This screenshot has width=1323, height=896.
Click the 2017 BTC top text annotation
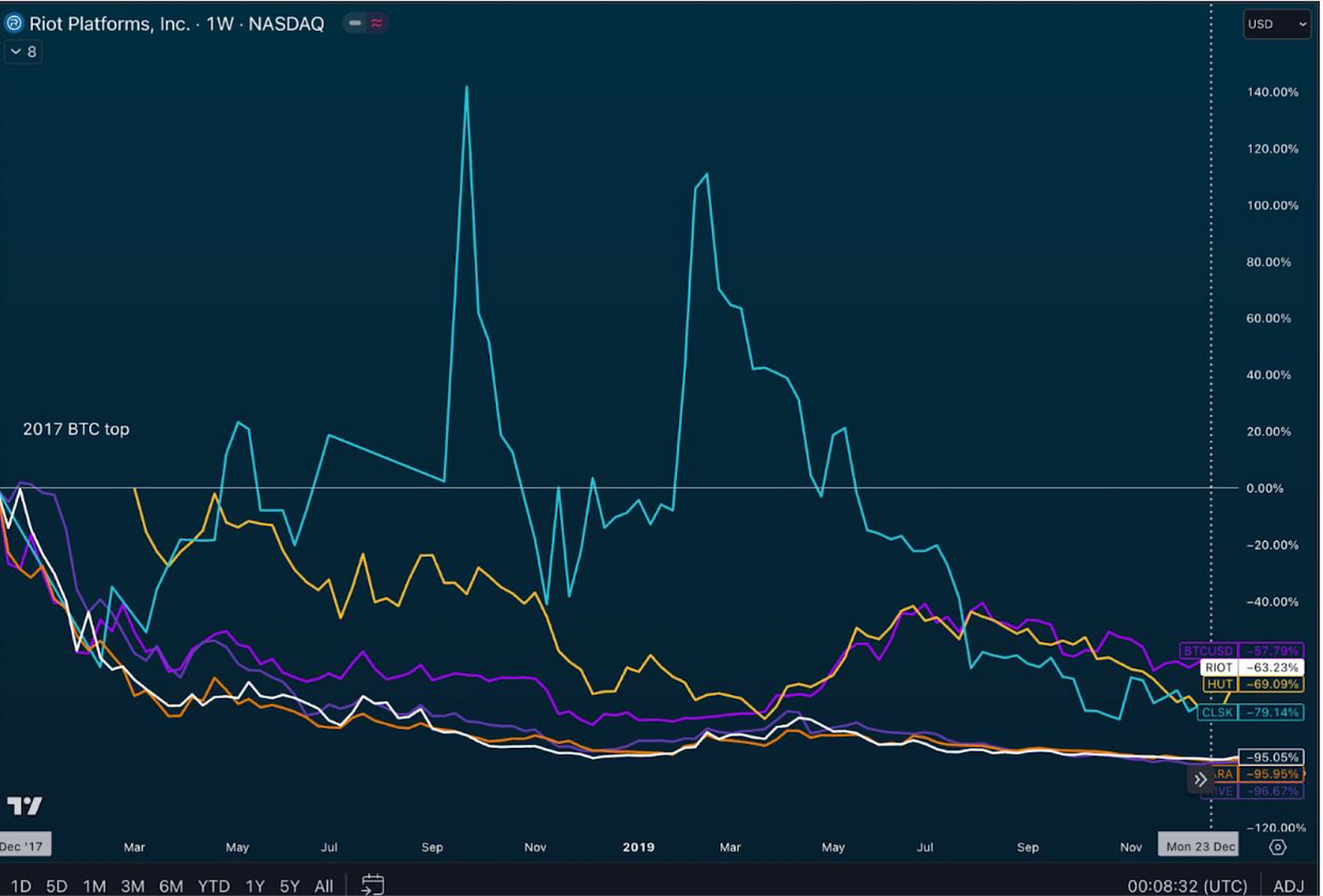coord(76,429)
